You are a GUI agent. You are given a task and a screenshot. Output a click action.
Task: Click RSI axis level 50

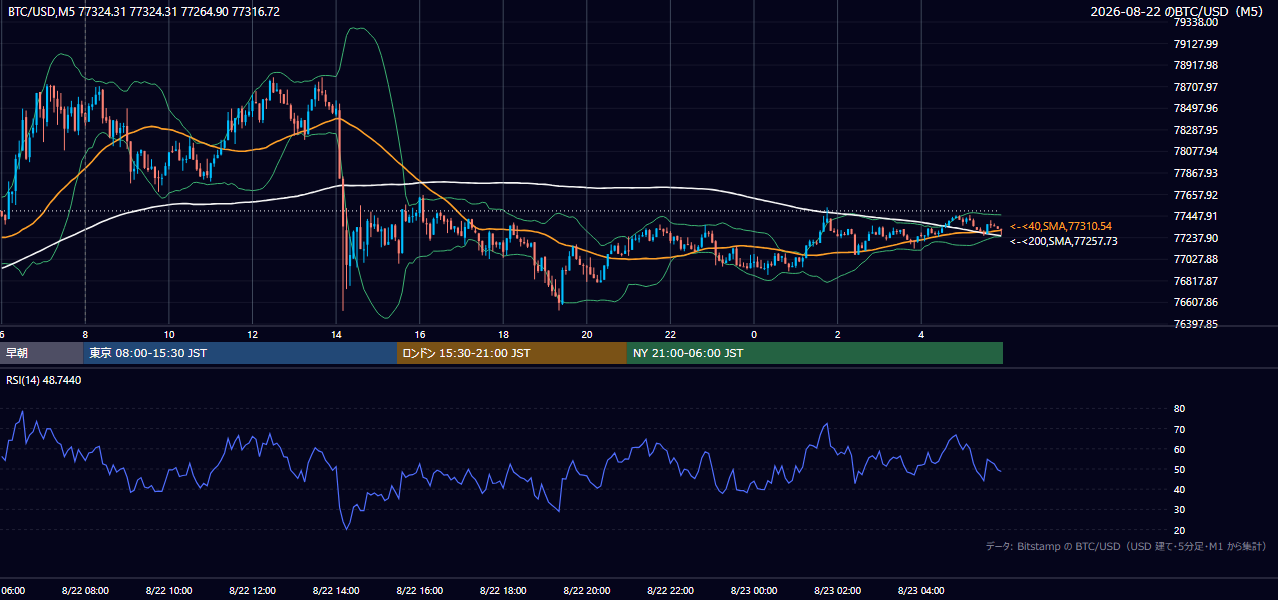[x=1179, y=469]
